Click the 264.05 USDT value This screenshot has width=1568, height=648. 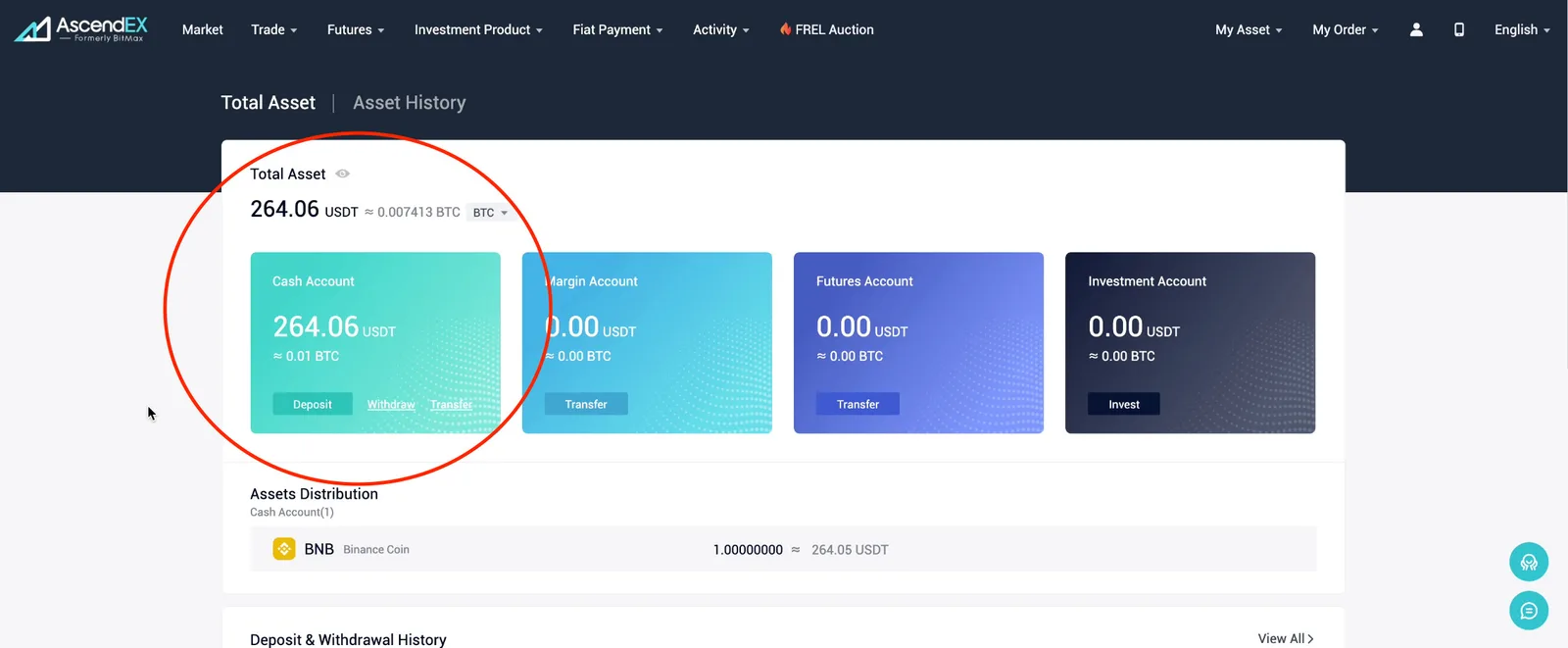tap(850, 550)
